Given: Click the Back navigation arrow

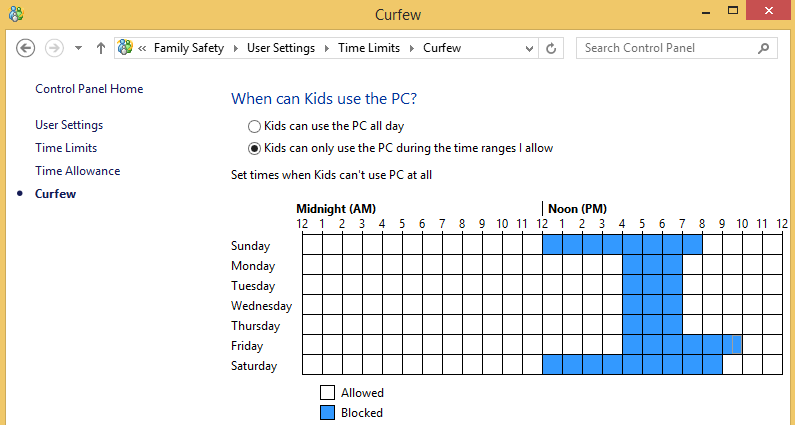Looking at the screenshot, I should pyautogui.click(x=25, y=48).
